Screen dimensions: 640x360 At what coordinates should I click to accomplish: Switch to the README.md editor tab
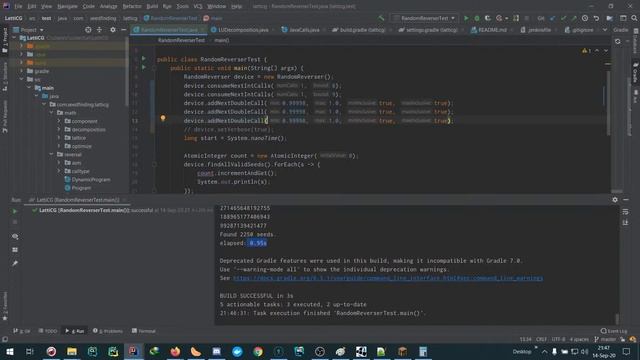coord(491,30)
